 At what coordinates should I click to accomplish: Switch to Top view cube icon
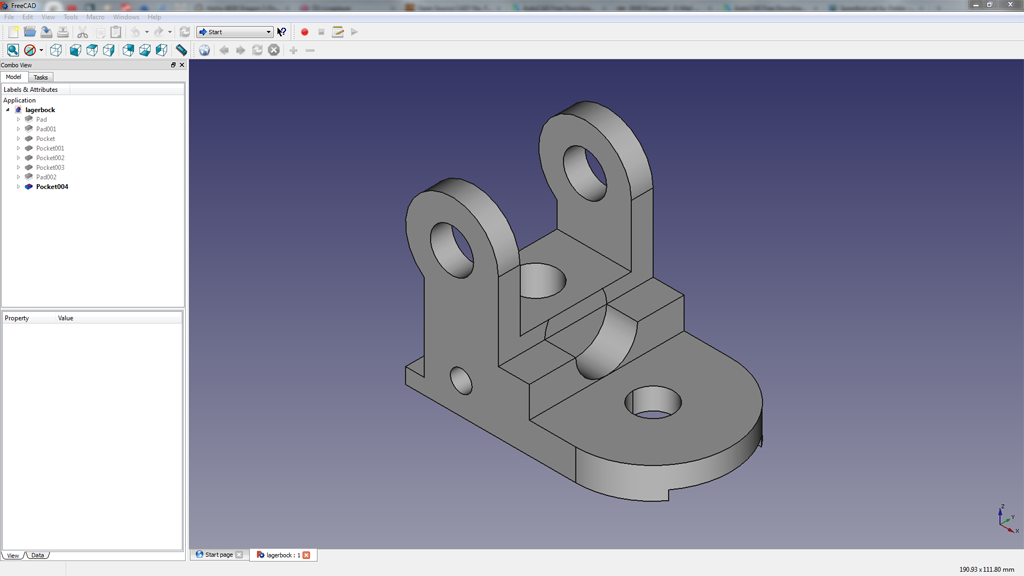[92, 50]
